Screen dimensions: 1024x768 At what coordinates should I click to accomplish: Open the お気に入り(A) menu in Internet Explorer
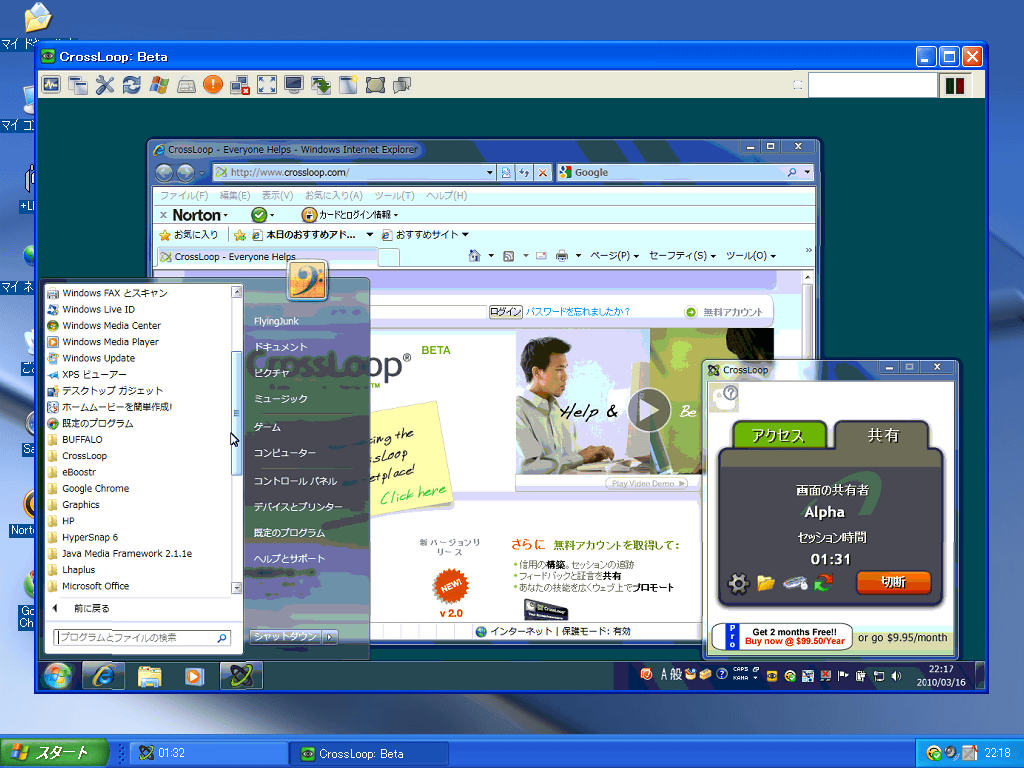click(x=334, y=195)
